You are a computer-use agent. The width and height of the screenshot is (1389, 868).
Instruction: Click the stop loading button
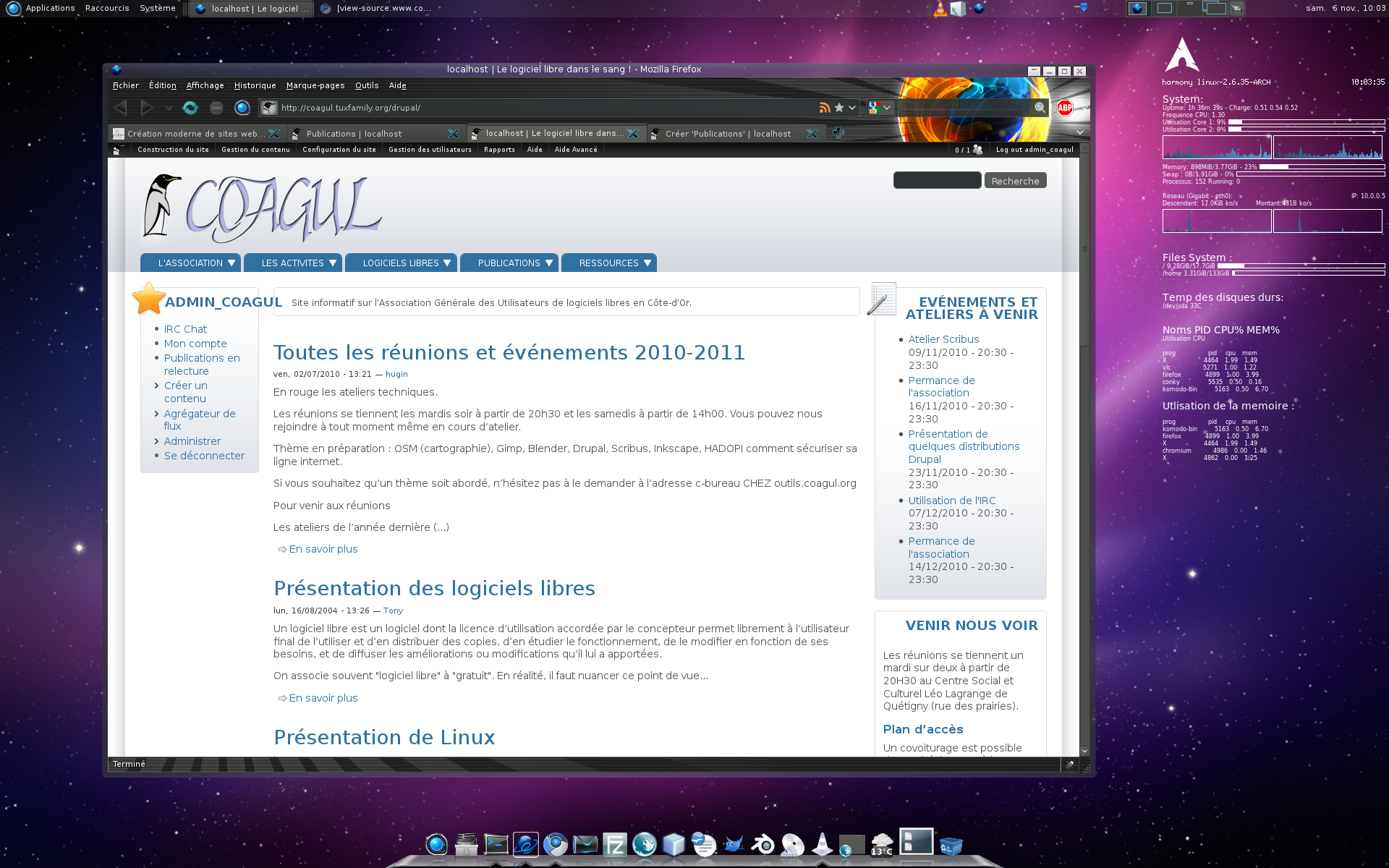216,108
